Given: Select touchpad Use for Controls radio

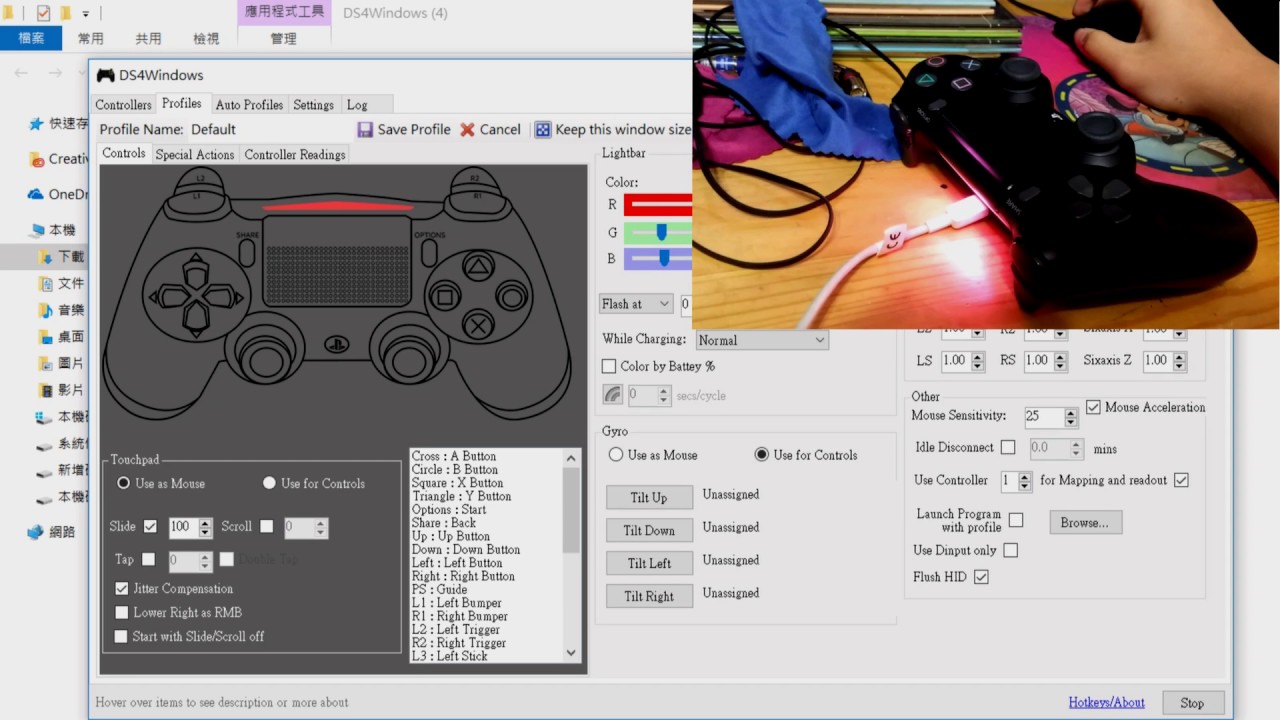Looking at the screenshot, I should (269, 483).
